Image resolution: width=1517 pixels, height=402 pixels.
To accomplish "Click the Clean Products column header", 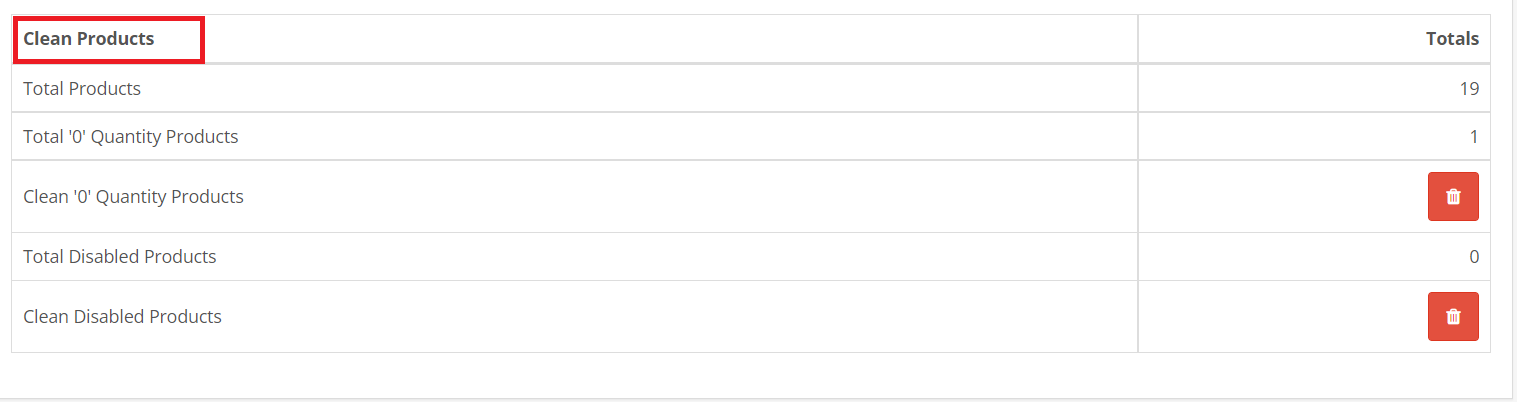I will pyautogui.click(x=89, y=39).
